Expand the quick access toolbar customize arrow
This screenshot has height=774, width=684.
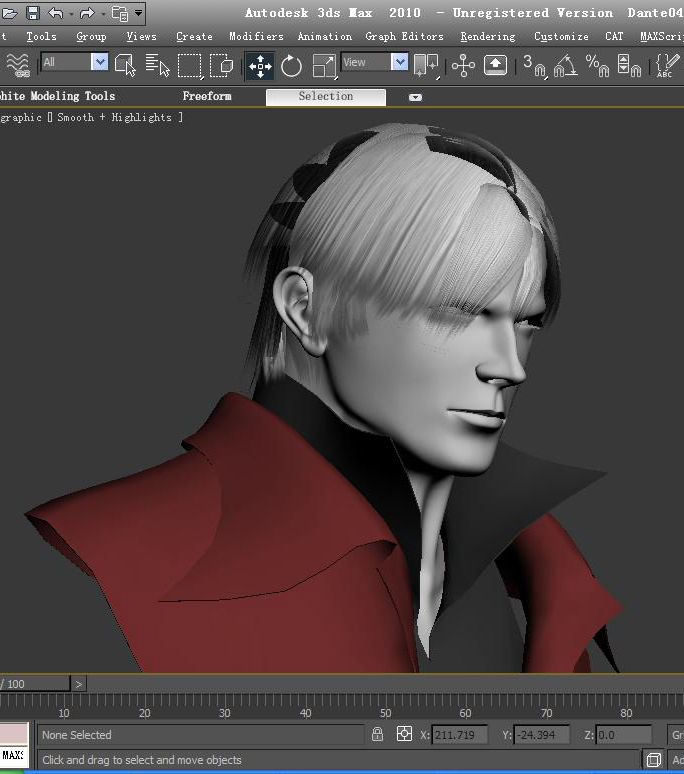pos(139,12)
